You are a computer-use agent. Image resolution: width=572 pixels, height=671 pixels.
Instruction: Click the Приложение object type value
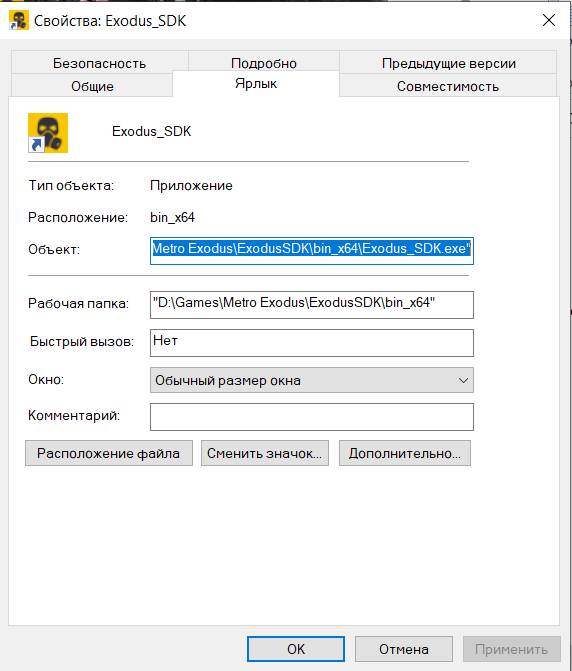[191, 185]
